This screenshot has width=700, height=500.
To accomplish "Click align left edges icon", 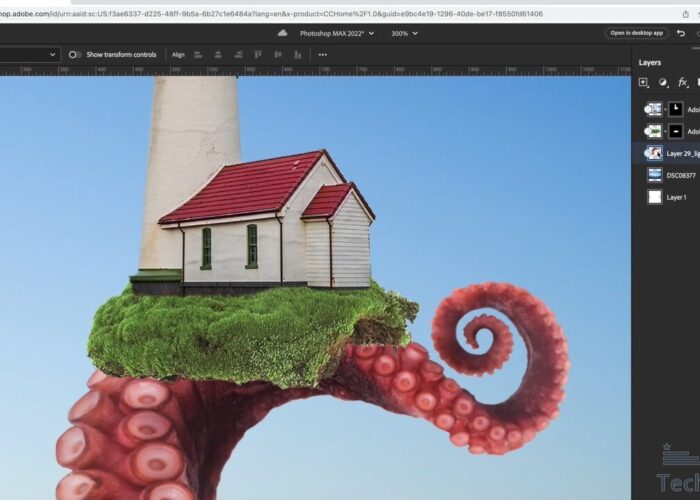I will click(x=198, y=54).
